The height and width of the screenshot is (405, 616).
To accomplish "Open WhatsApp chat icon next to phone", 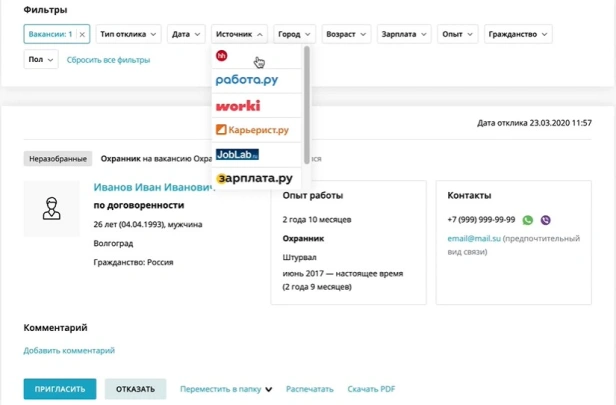I will [x=528, y=220].
